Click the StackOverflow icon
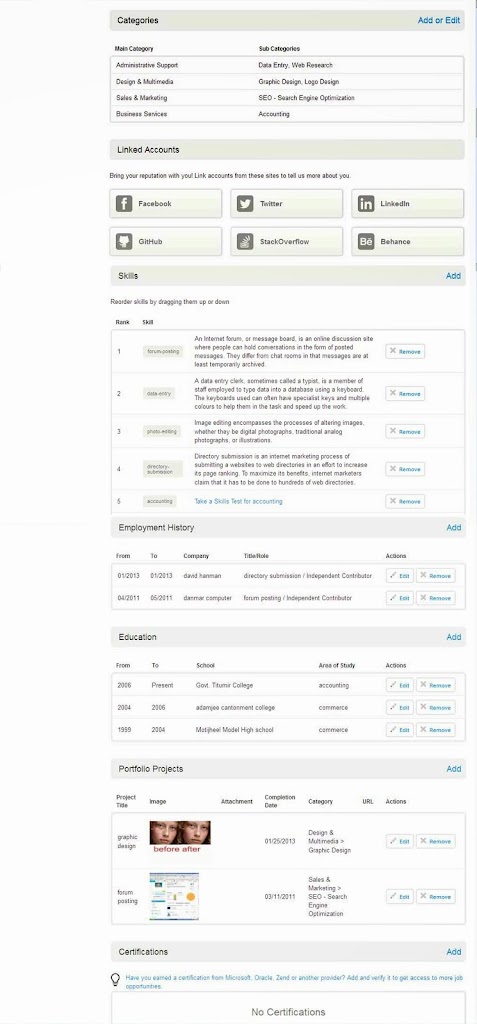The width and height of the screenshot is (477, 1024). [x=245, y=242]
